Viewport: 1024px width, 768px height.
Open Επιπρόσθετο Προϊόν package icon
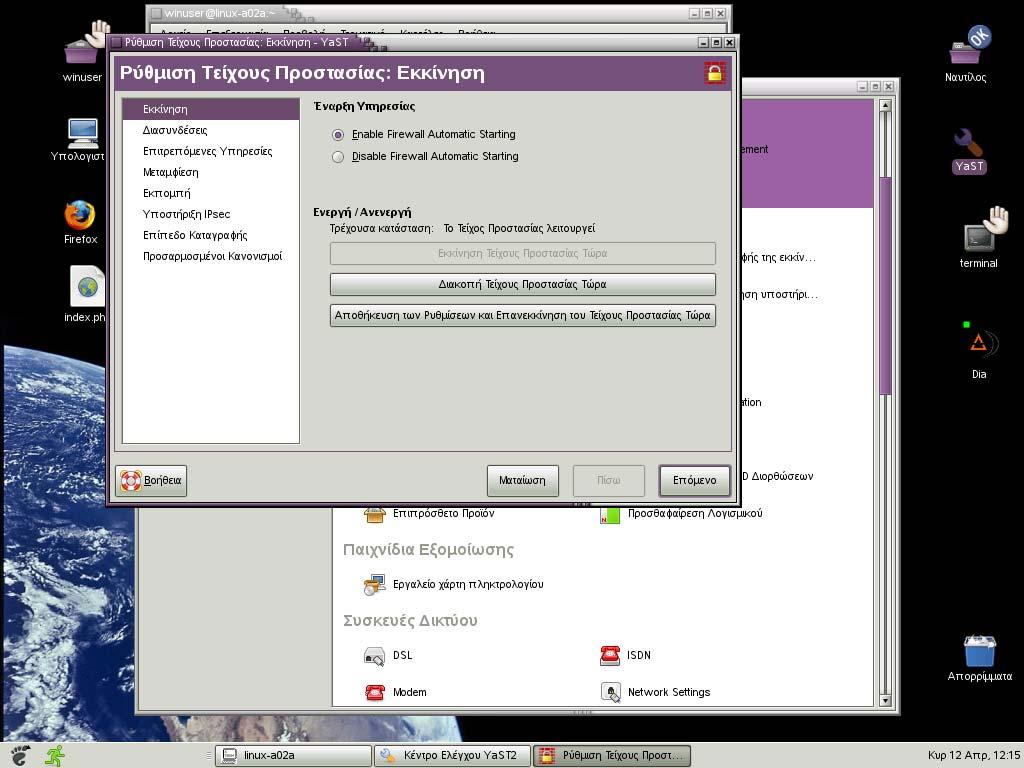click(375, 515)
